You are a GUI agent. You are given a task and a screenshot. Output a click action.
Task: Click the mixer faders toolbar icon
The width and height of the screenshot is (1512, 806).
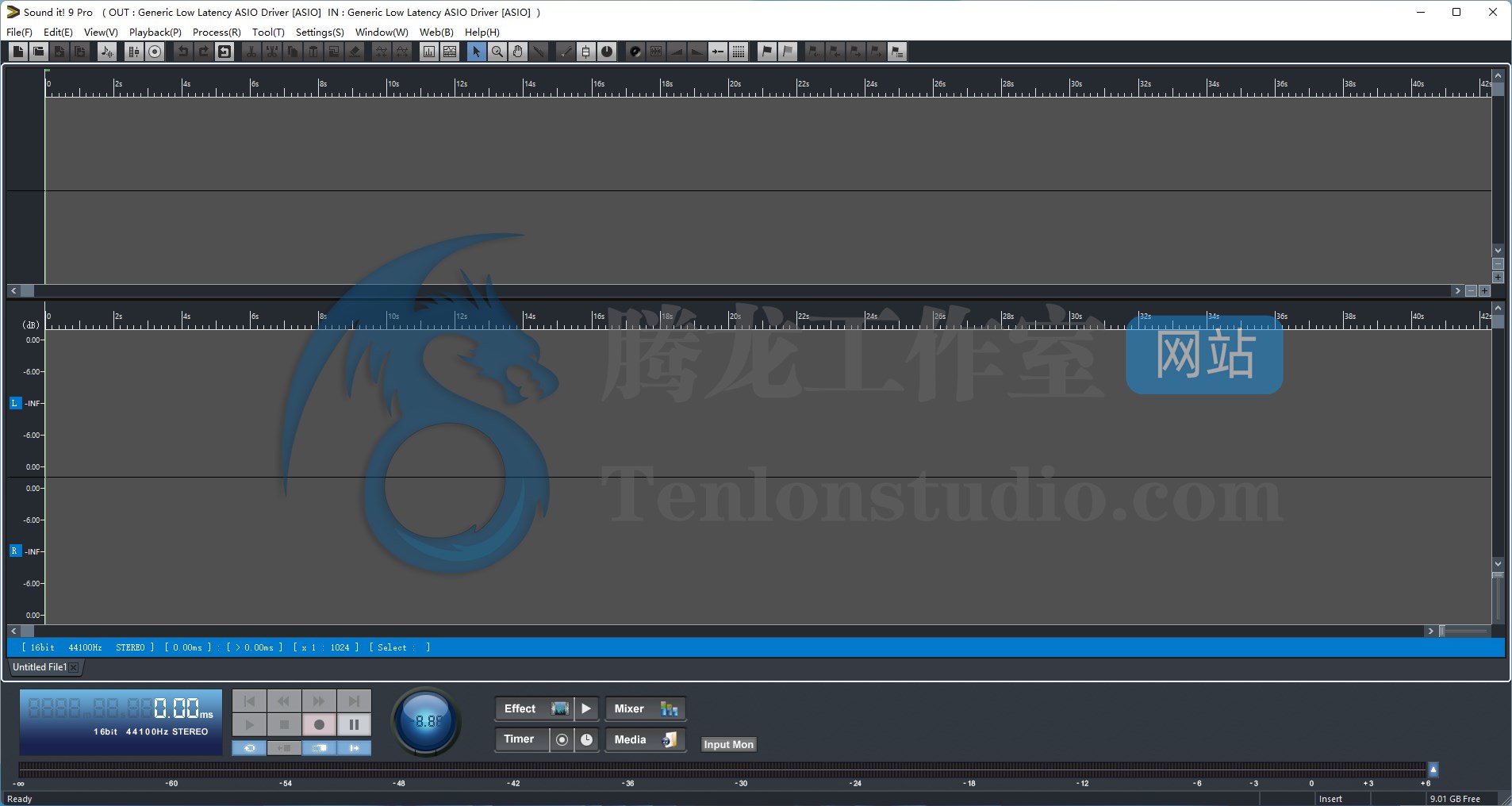point(134,52)
